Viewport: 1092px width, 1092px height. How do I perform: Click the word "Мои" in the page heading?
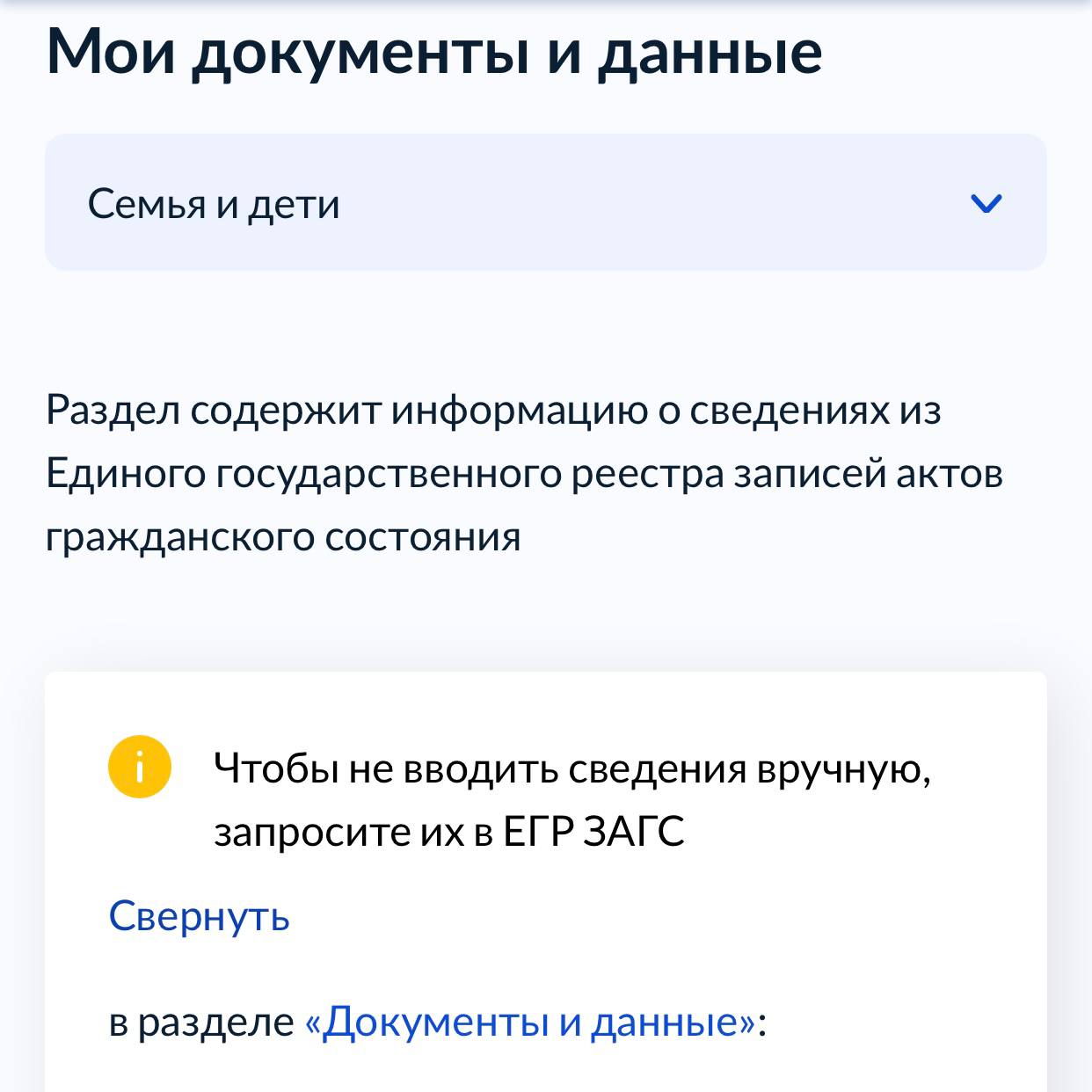[x=111, y=53]
